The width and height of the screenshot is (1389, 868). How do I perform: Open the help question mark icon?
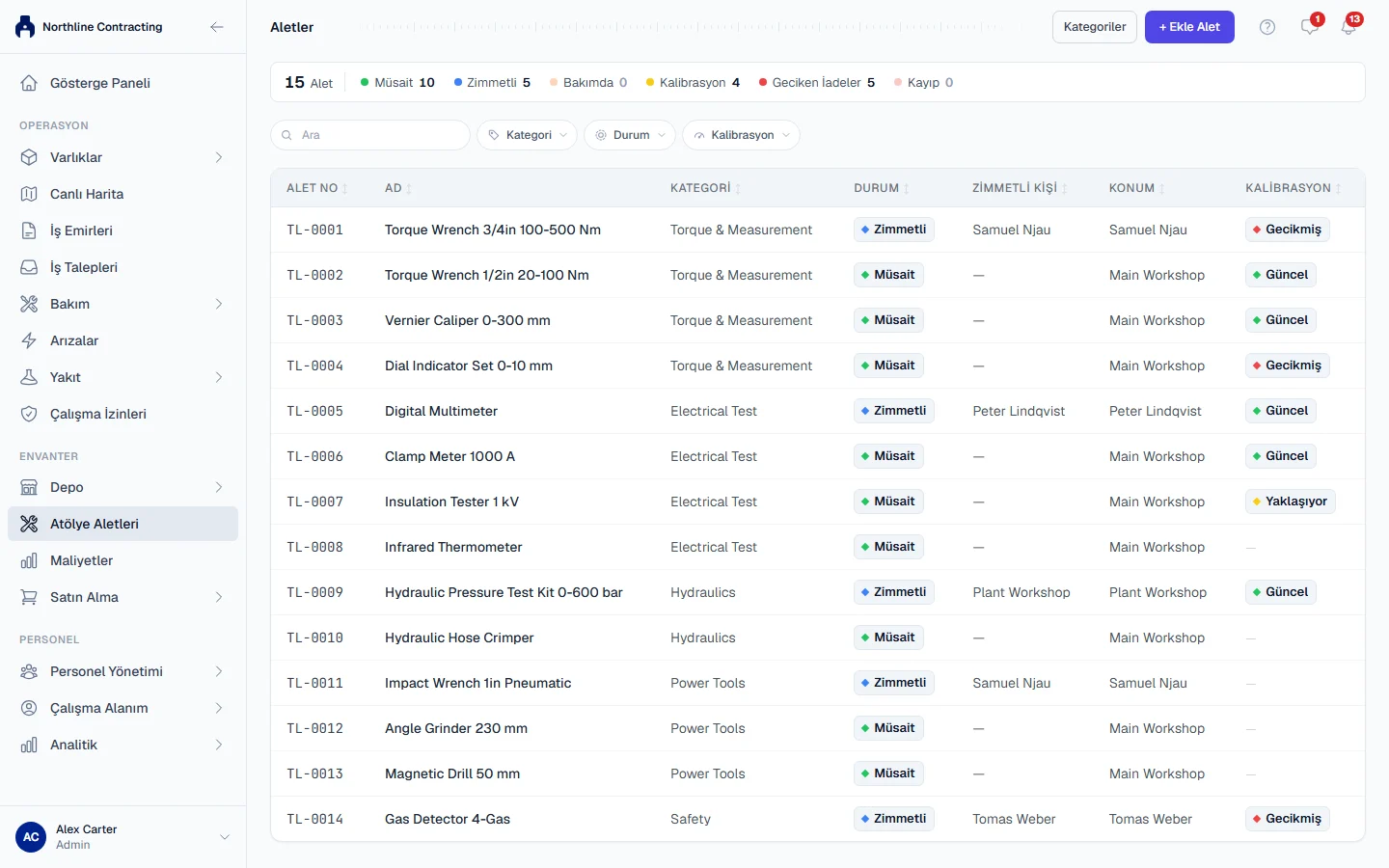(1267, 27)
